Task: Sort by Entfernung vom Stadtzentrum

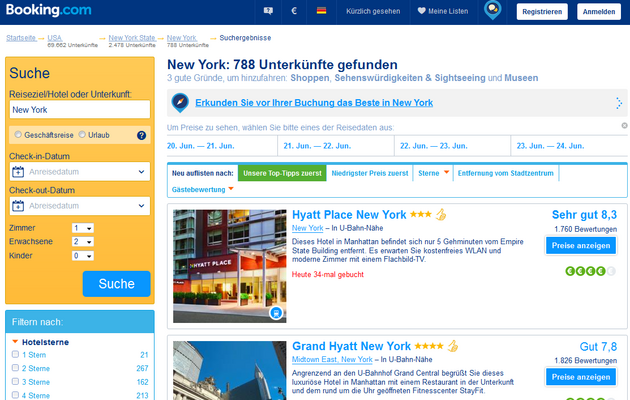Action: coord(505,173)
